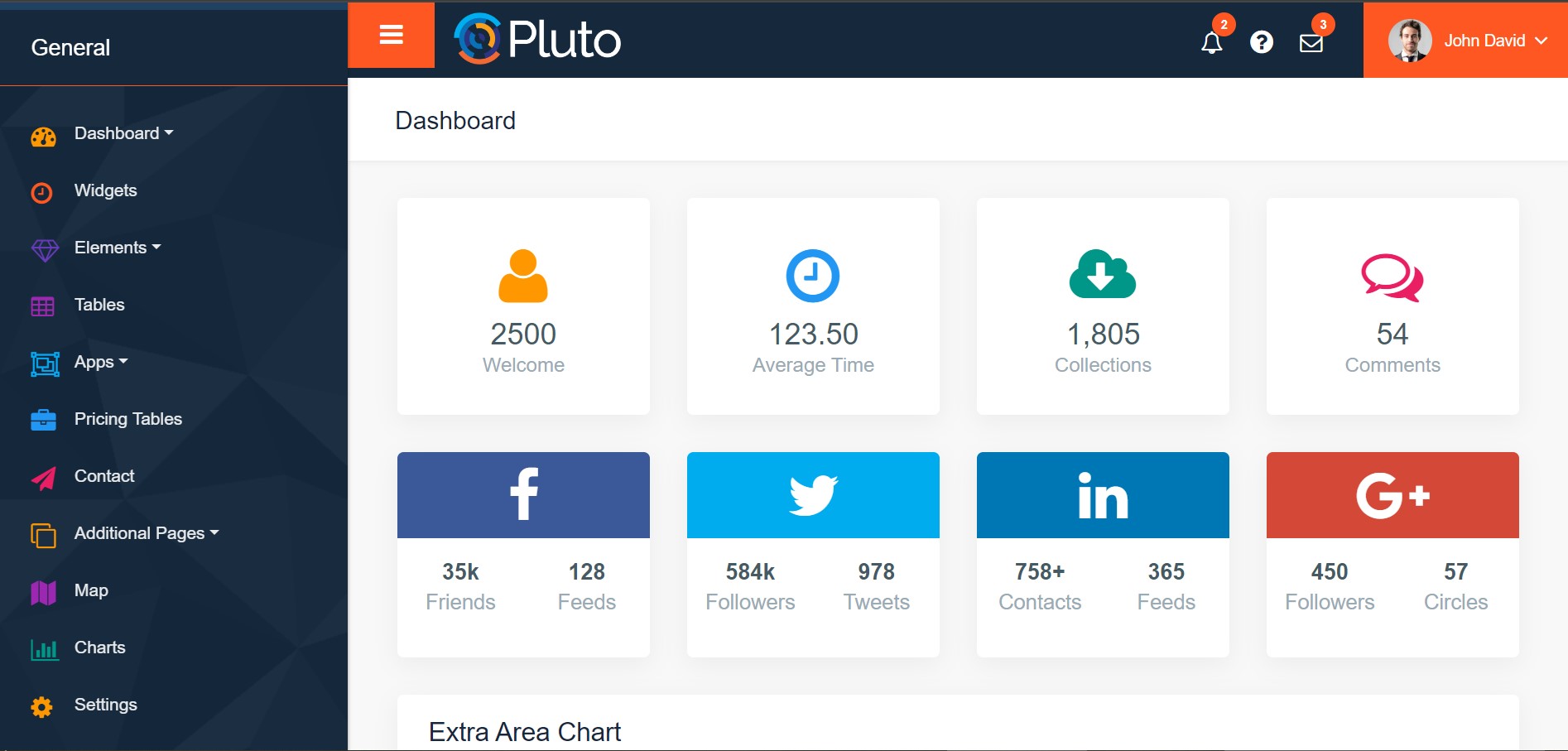Viewport: 1568px width, 751px height.
Task: Go to Widgets in the sidebar
Action: click(105, 190)
